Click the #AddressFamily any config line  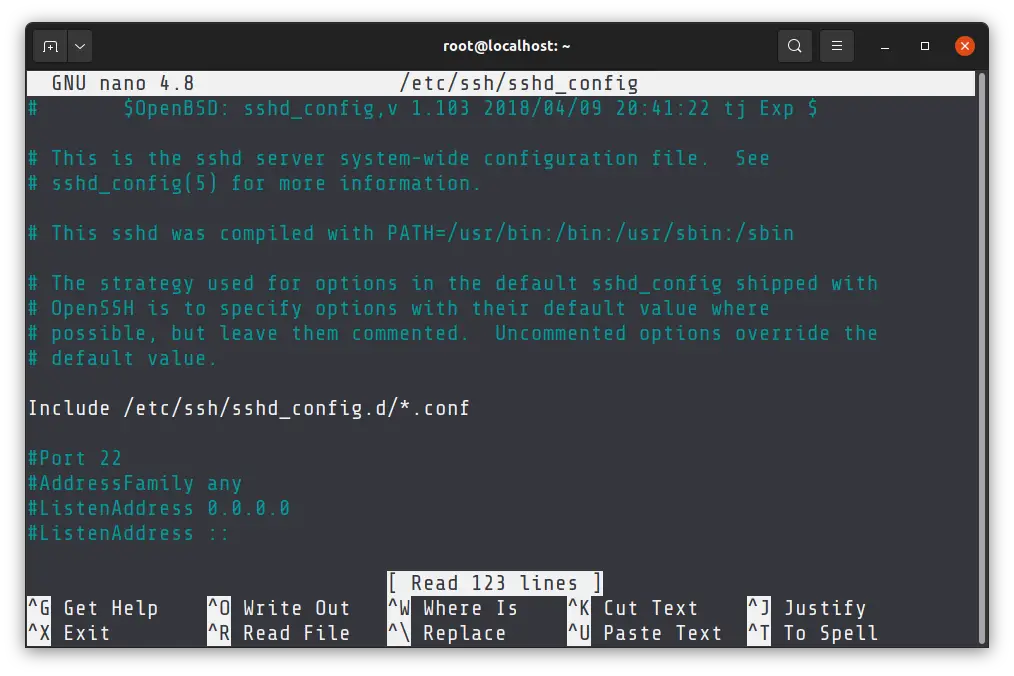click(133, 483)
